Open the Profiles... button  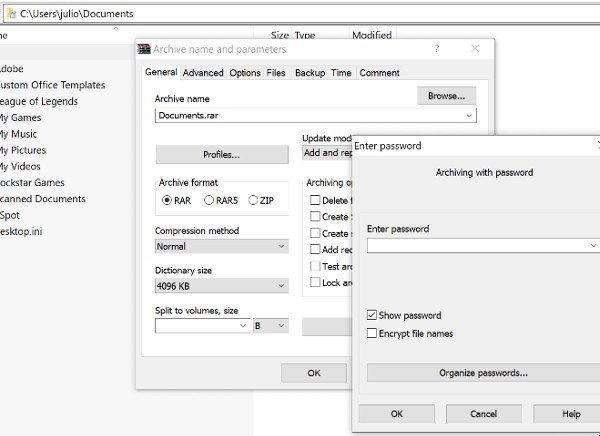coord(221,154)
